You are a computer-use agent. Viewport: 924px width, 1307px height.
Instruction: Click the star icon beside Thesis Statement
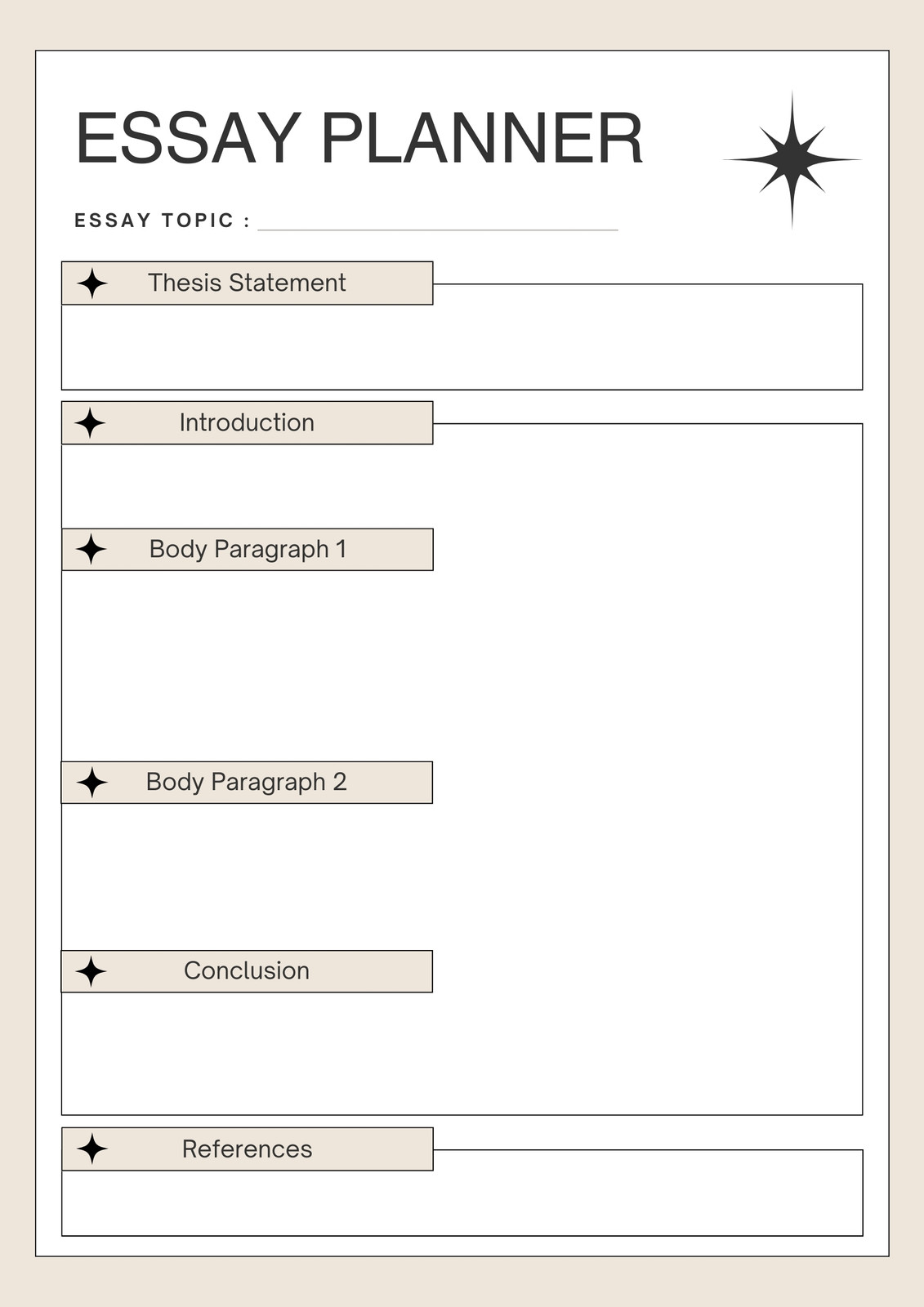pos(92,283)
